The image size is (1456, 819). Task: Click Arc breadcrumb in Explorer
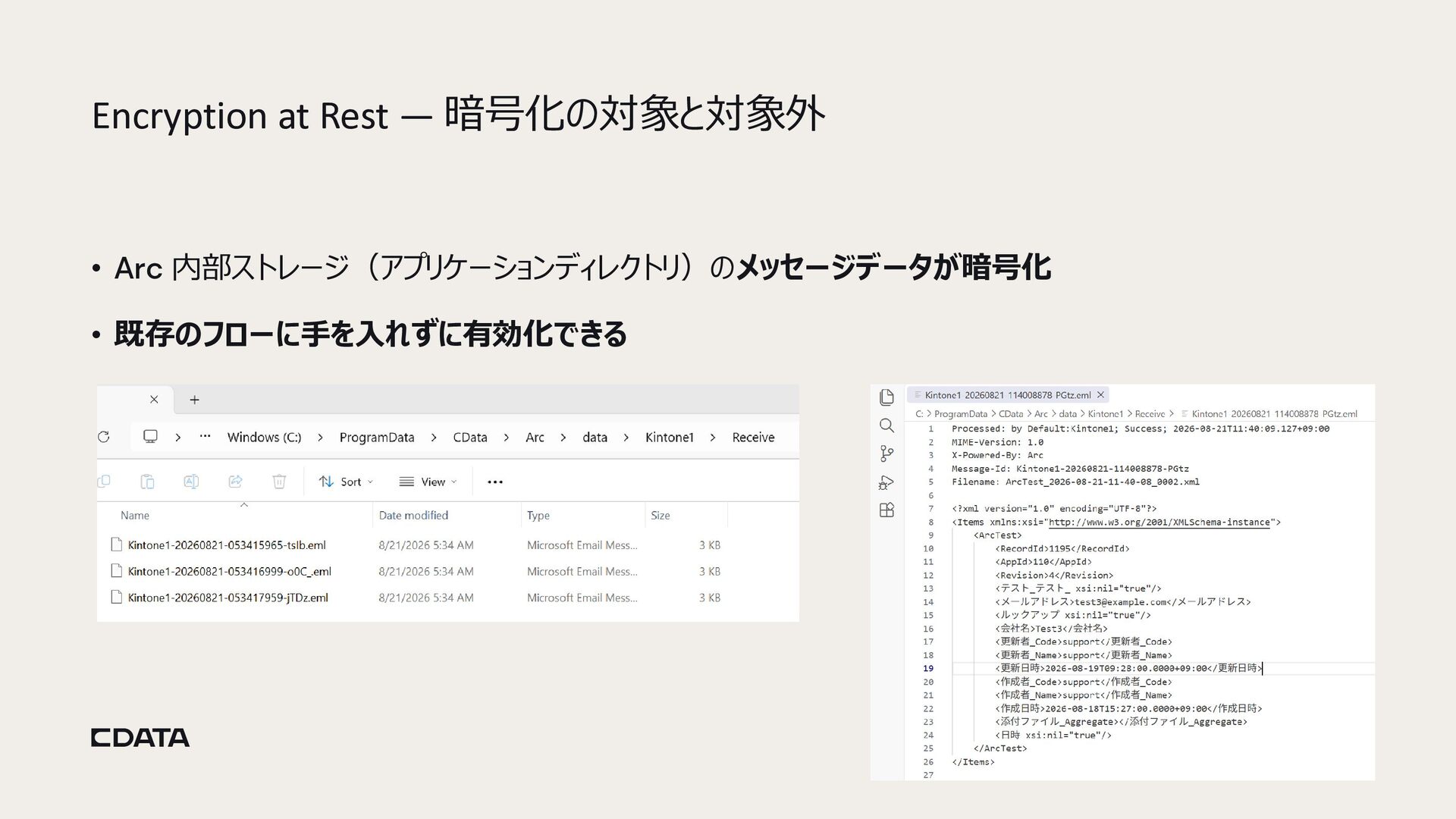tap(535, 438)
